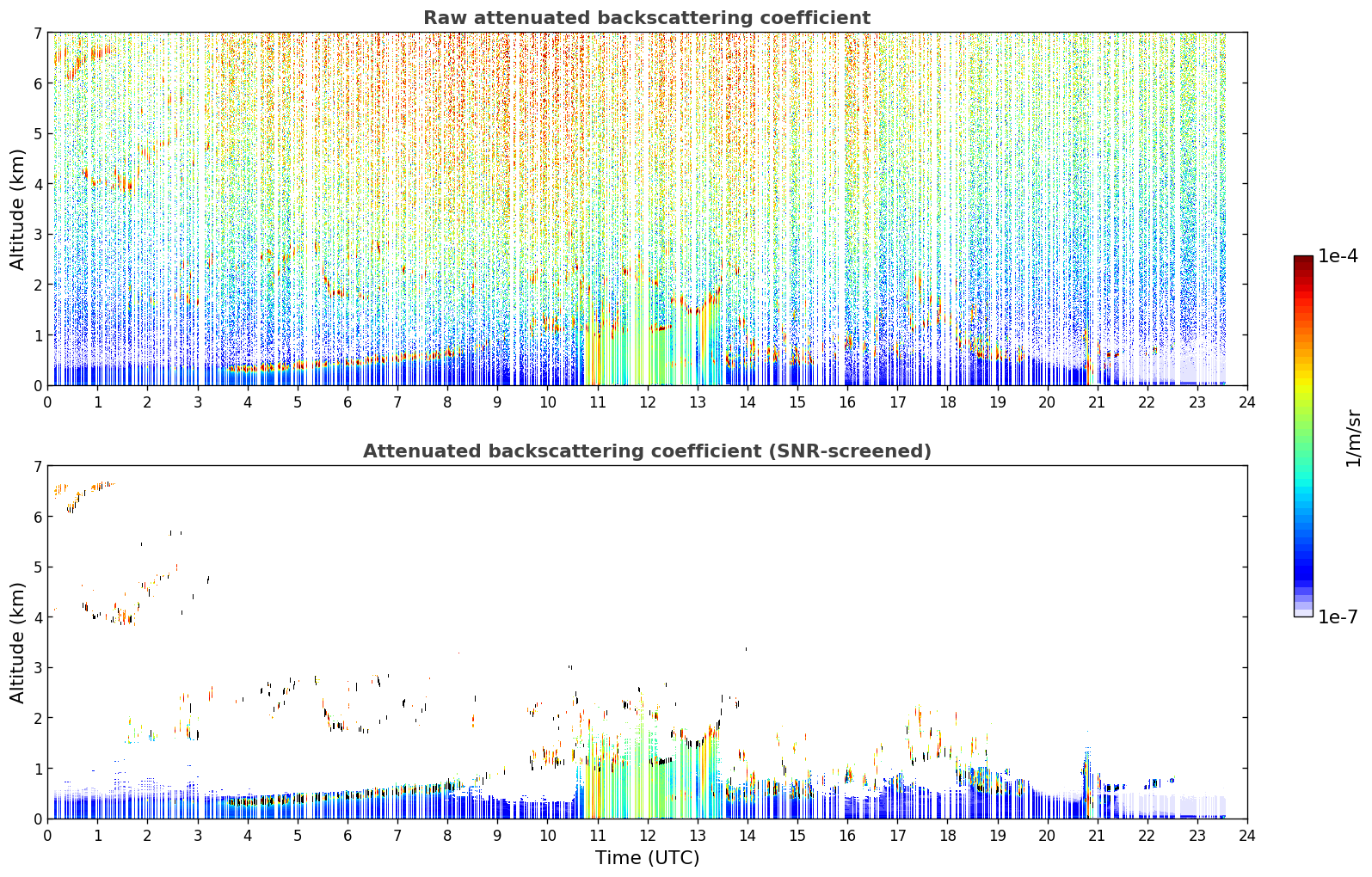Image resolution: width=1372 pixels, height=877 pixels.
Task: Click the 'Raw attenuated backscattering coefficient' title
Action: 647,18
